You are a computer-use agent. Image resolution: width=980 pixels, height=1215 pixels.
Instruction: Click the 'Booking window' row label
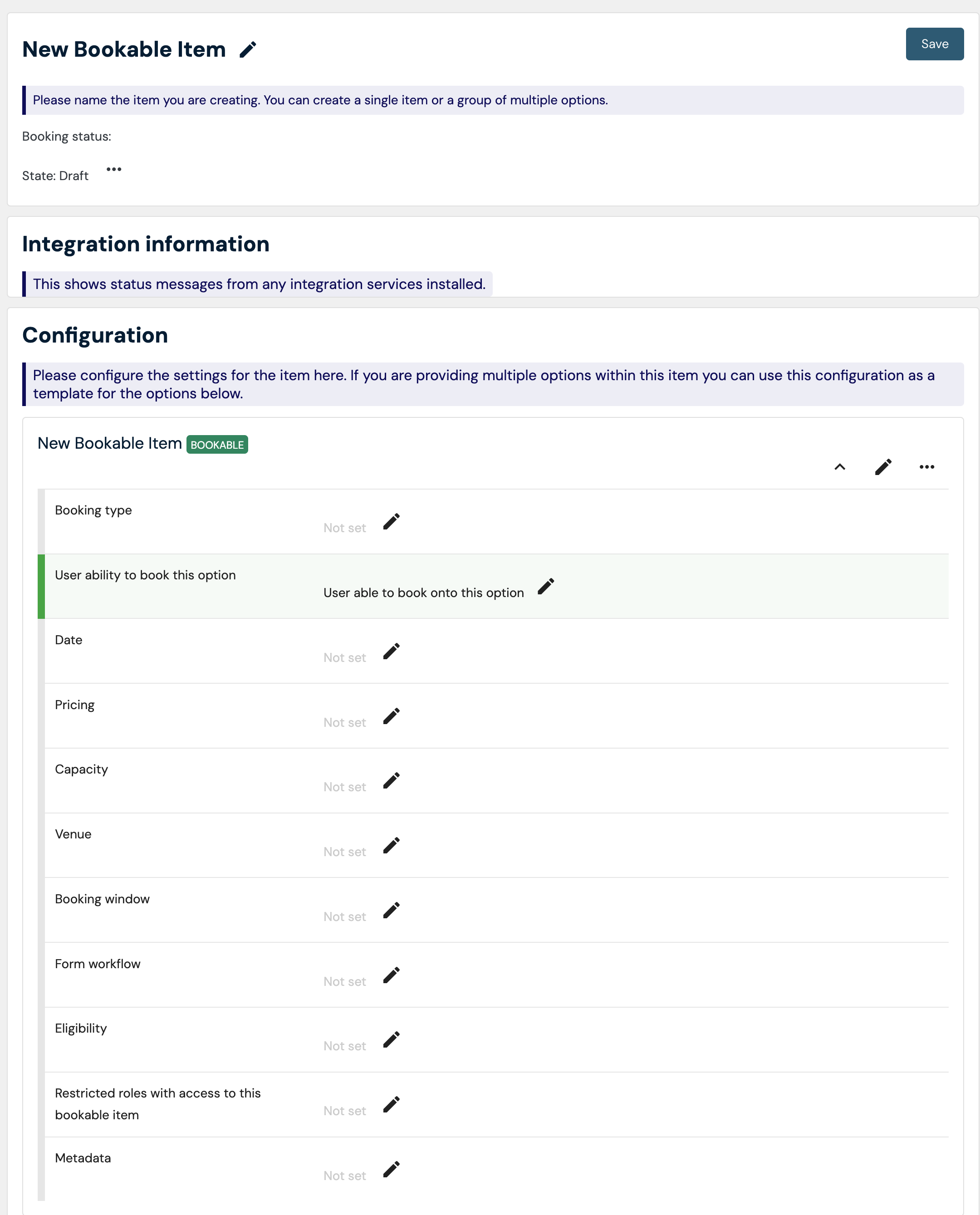pos(102,899)
